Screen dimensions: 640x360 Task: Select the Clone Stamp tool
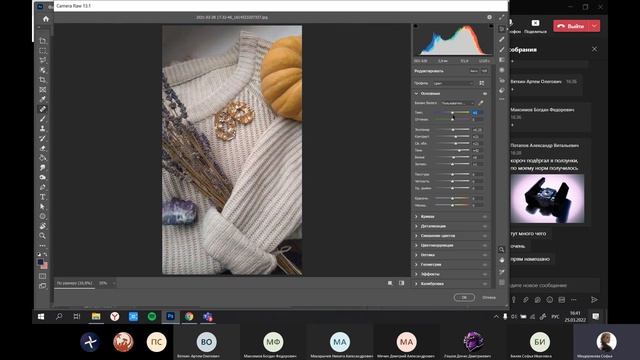(x=42, y=129)
